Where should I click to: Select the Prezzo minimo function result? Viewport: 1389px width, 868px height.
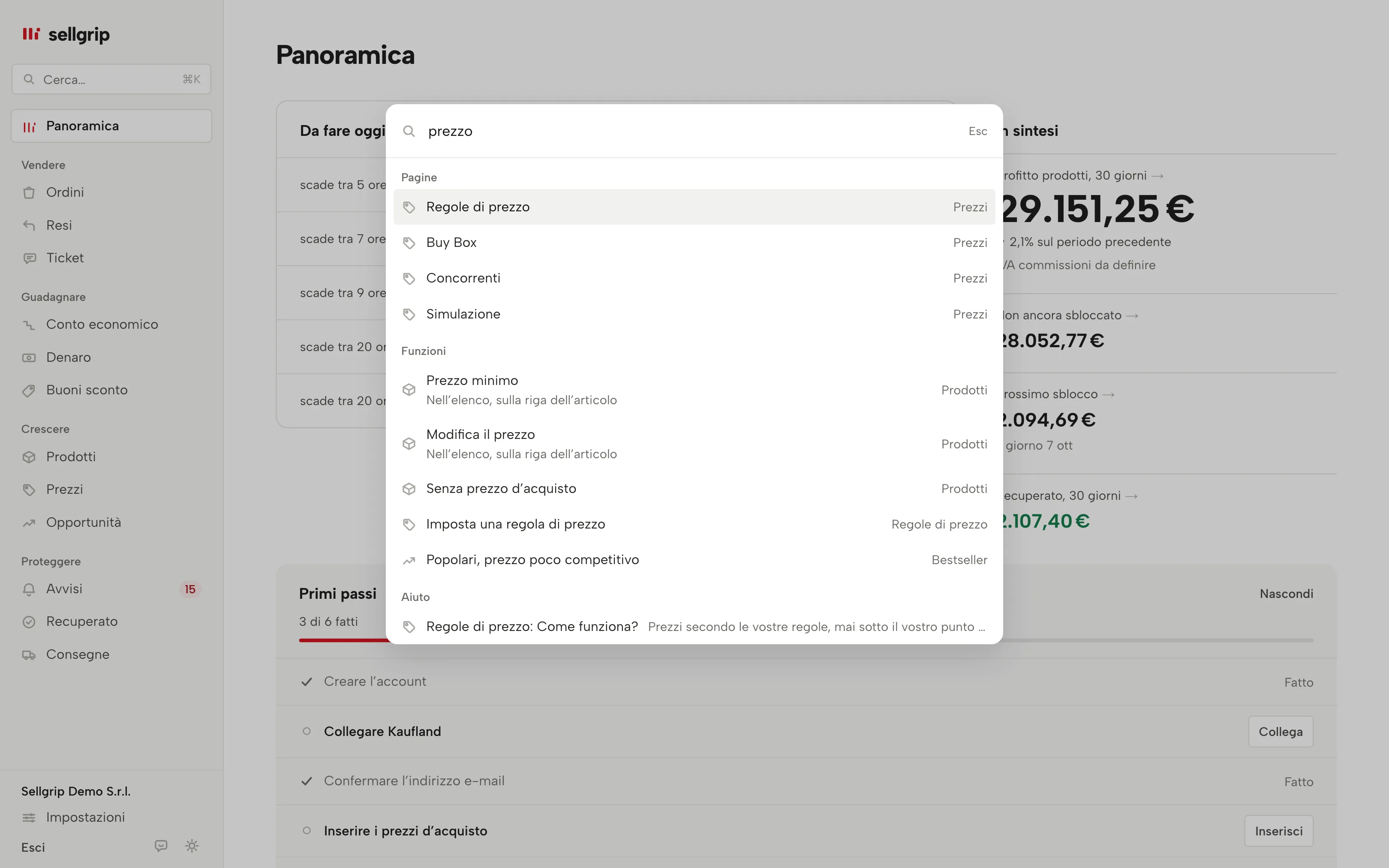[x=694, y=390]
